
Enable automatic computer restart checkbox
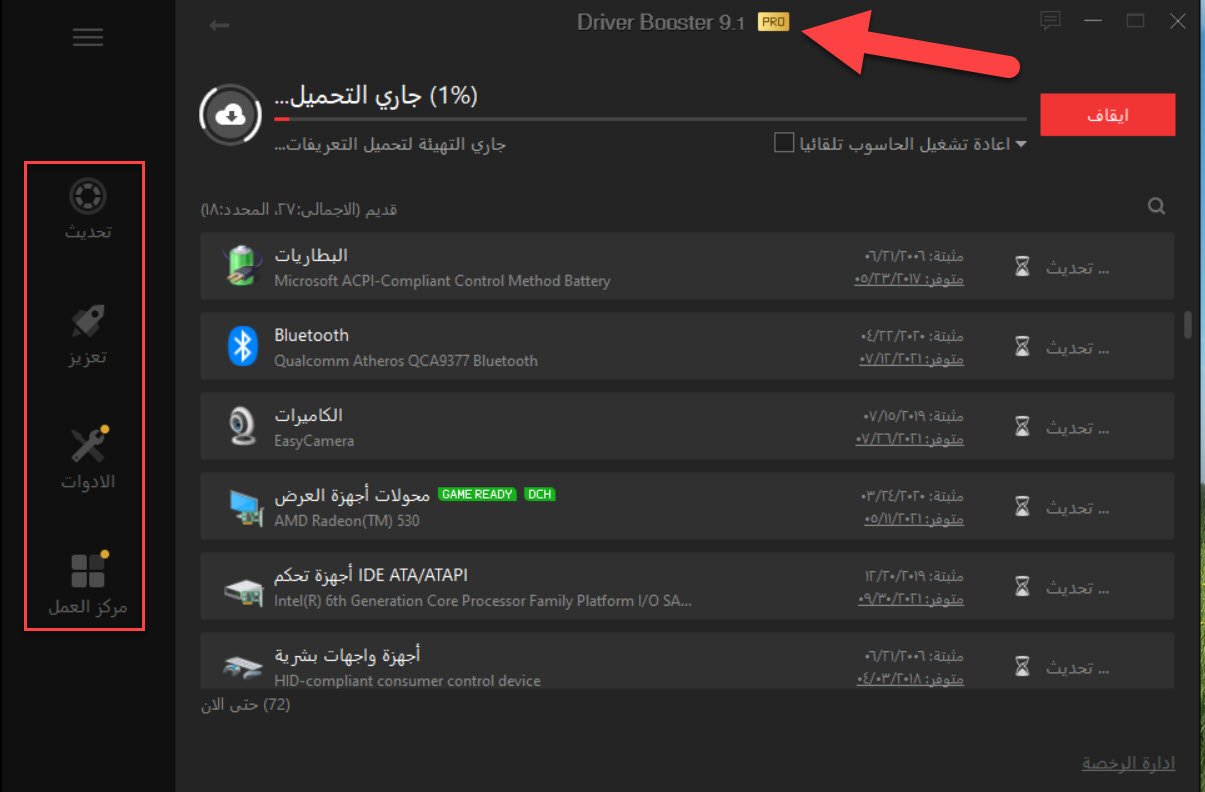pos(784,143)
